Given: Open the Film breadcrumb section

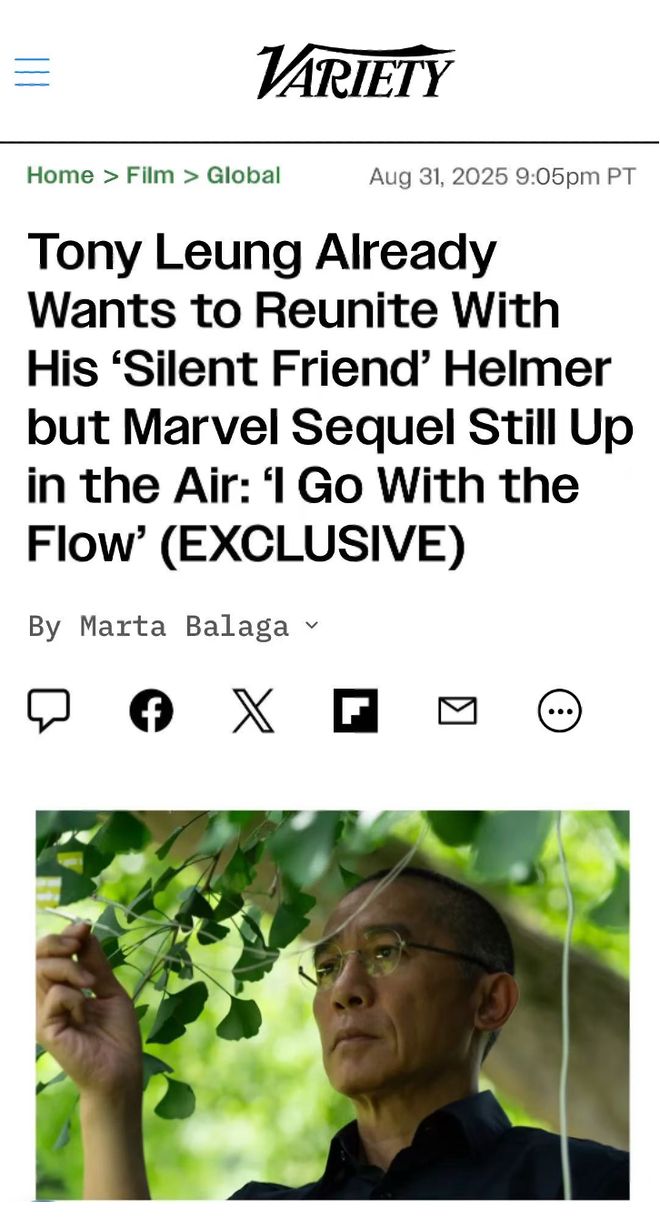Looking at the screenshot, I should tap(150, 175).
